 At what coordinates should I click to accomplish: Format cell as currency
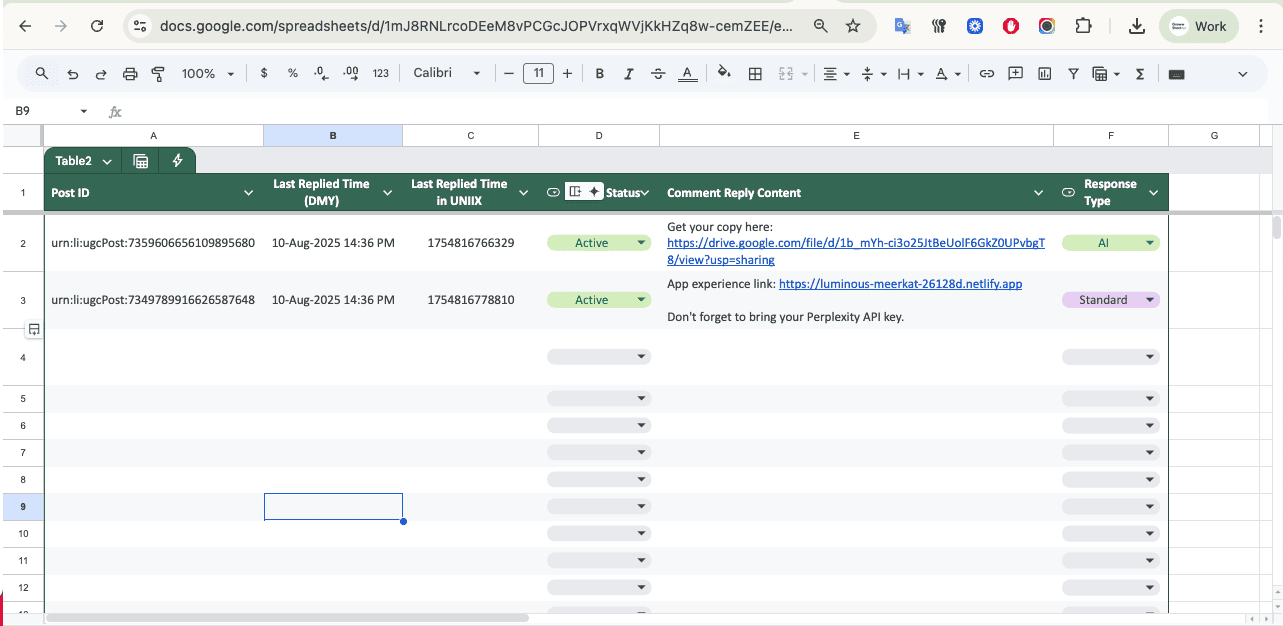pyautogui.click(x=264, y=73)
